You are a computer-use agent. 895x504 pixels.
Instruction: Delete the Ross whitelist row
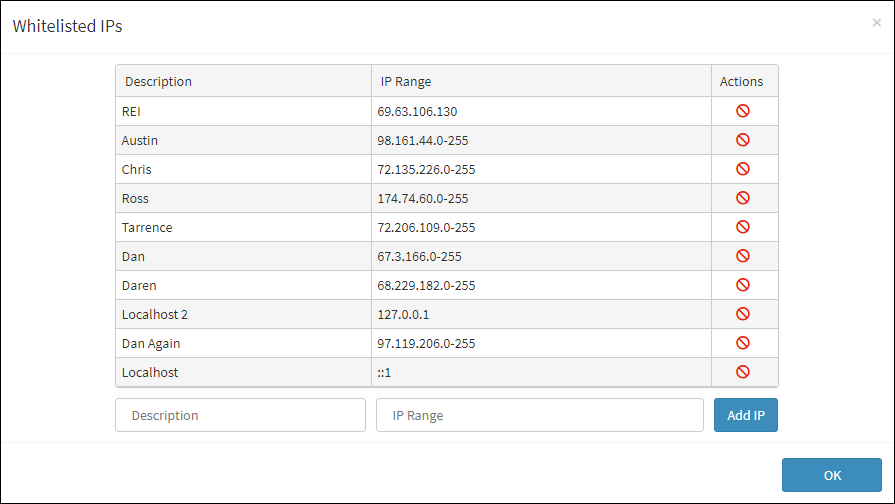(x=743, y=198)
